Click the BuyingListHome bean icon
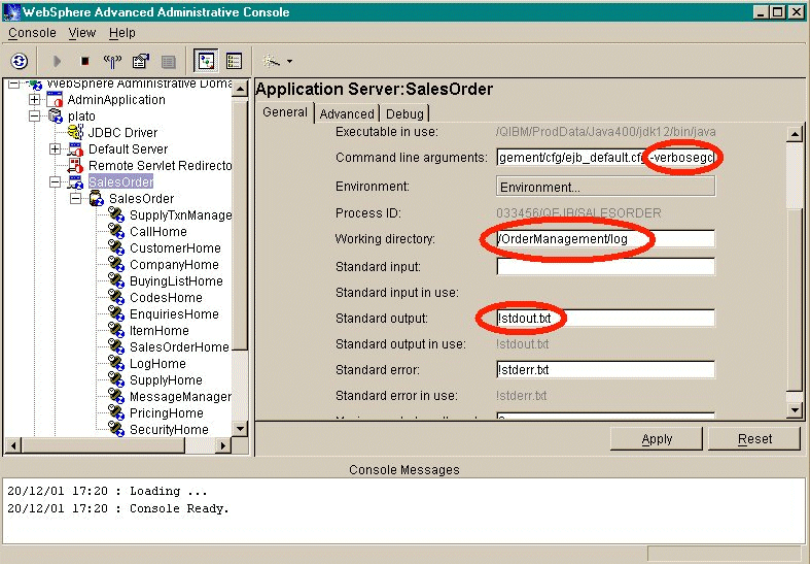Screen dimensions: 810x564 pyautogui.click(x=117, y=281)
